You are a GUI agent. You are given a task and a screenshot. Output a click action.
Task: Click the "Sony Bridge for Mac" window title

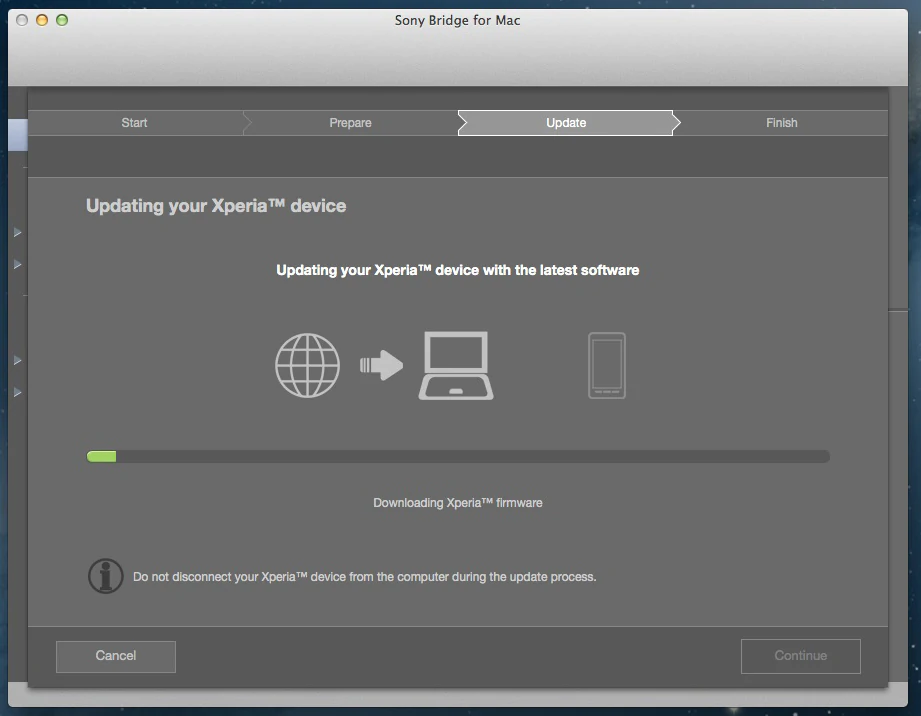click(457, 20)
